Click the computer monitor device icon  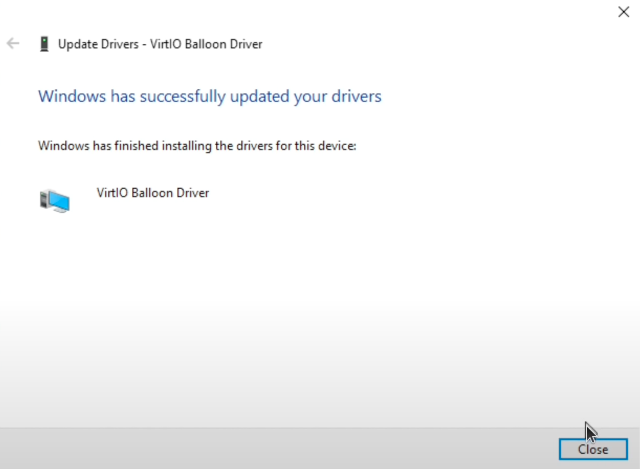point(55,200)
